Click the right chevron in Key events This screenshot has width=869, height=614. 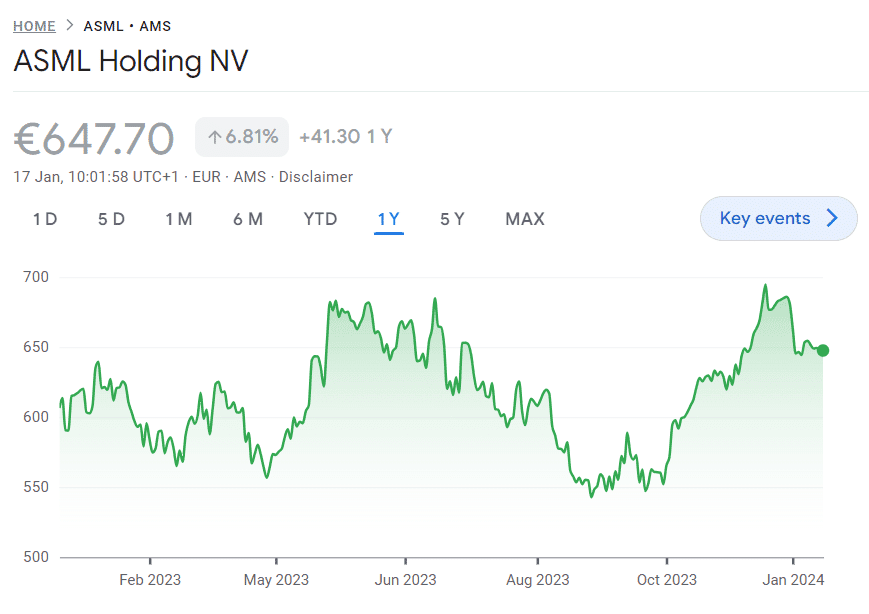832,219
